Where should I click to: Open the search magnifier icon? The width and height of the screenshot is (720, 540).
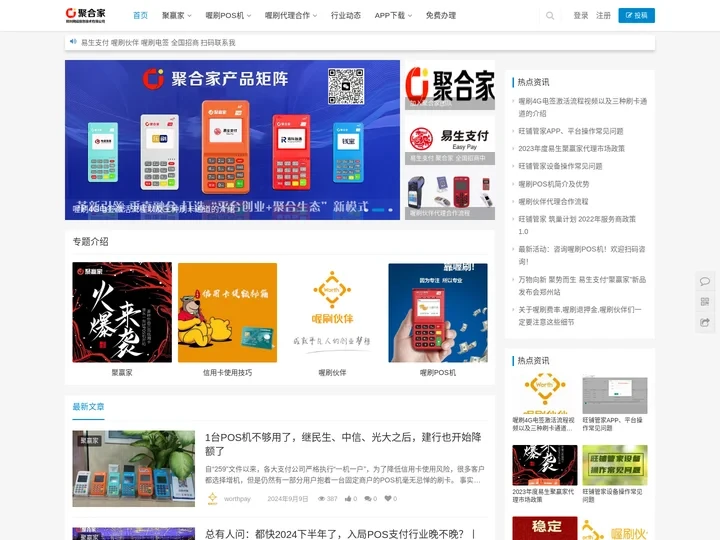(x=550, y=16)
